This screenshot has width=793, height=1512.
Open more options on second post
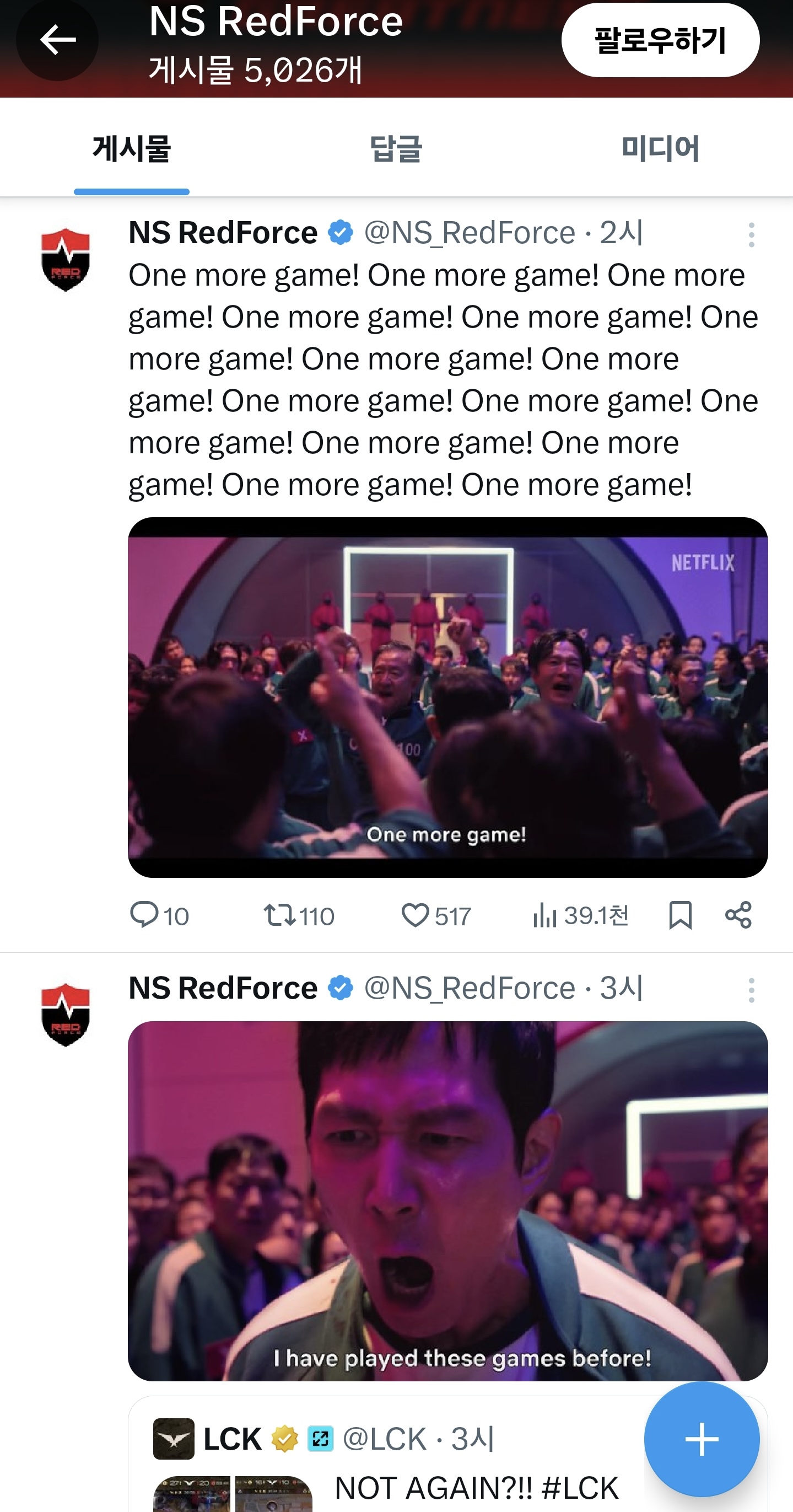pos(751,990)
